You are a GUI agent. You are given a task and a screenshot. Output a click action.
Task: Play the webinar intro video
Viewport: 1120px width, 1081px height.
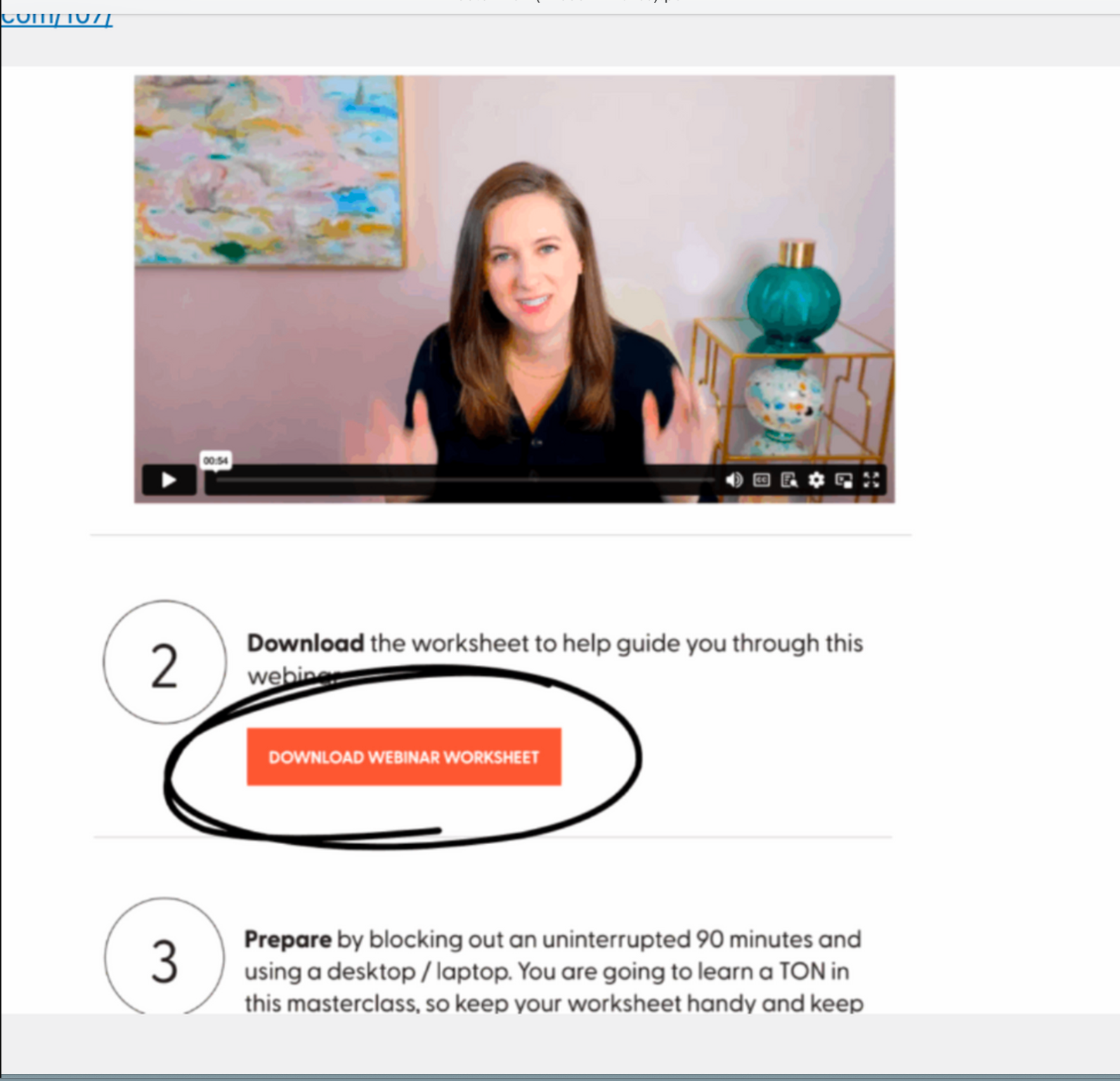(x=169, y=480)
